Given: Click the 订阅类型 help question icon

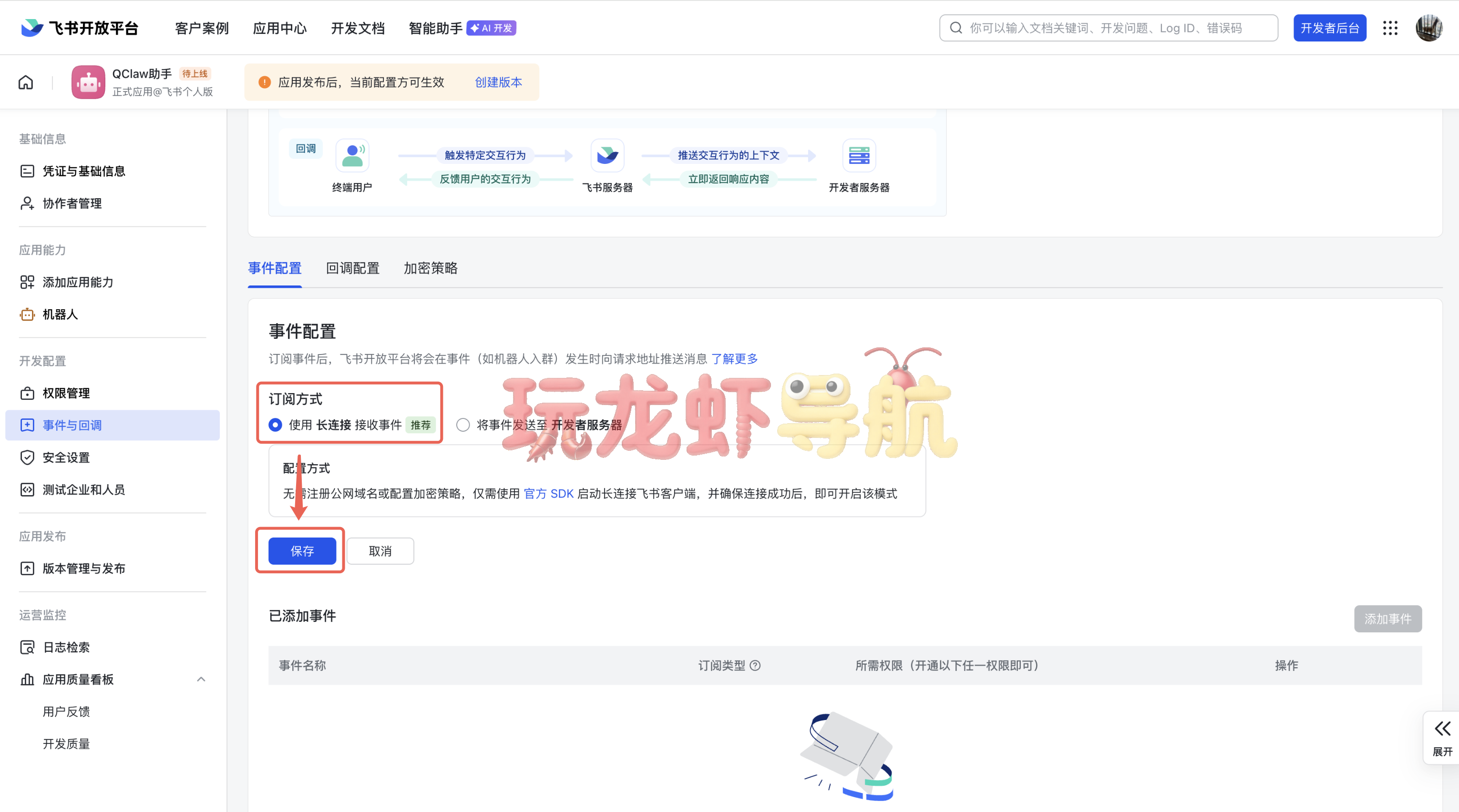Looking at the screenshot, I should coord(755,666).
